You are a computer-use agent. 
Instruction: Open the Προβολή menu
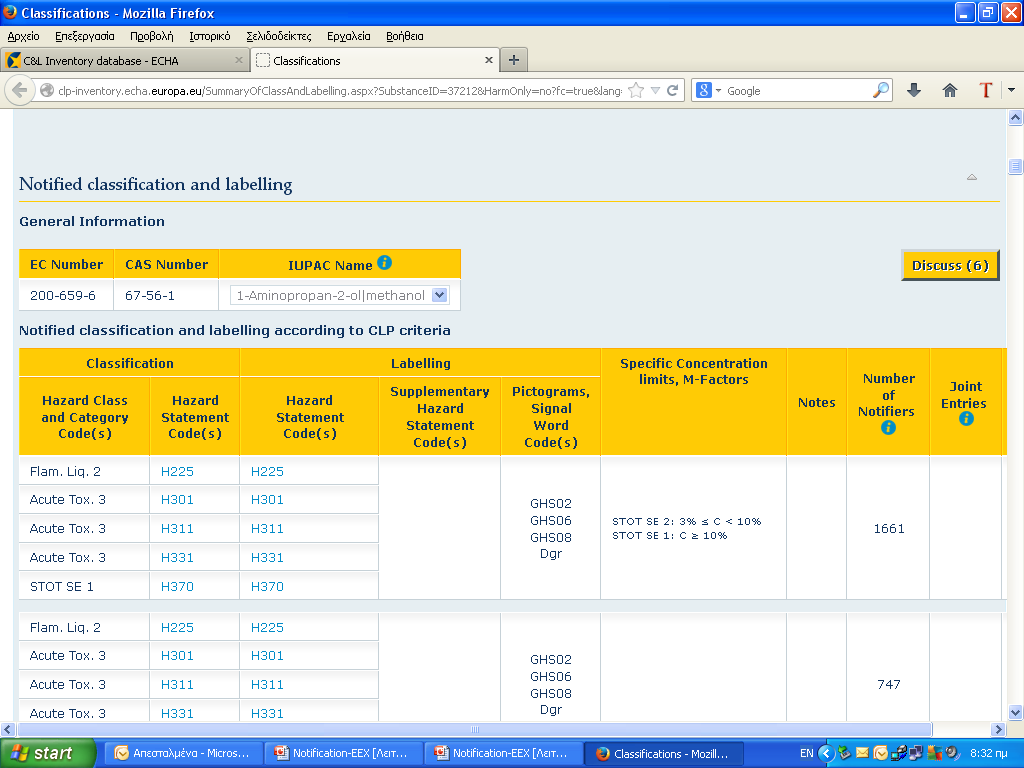[152, 36]
